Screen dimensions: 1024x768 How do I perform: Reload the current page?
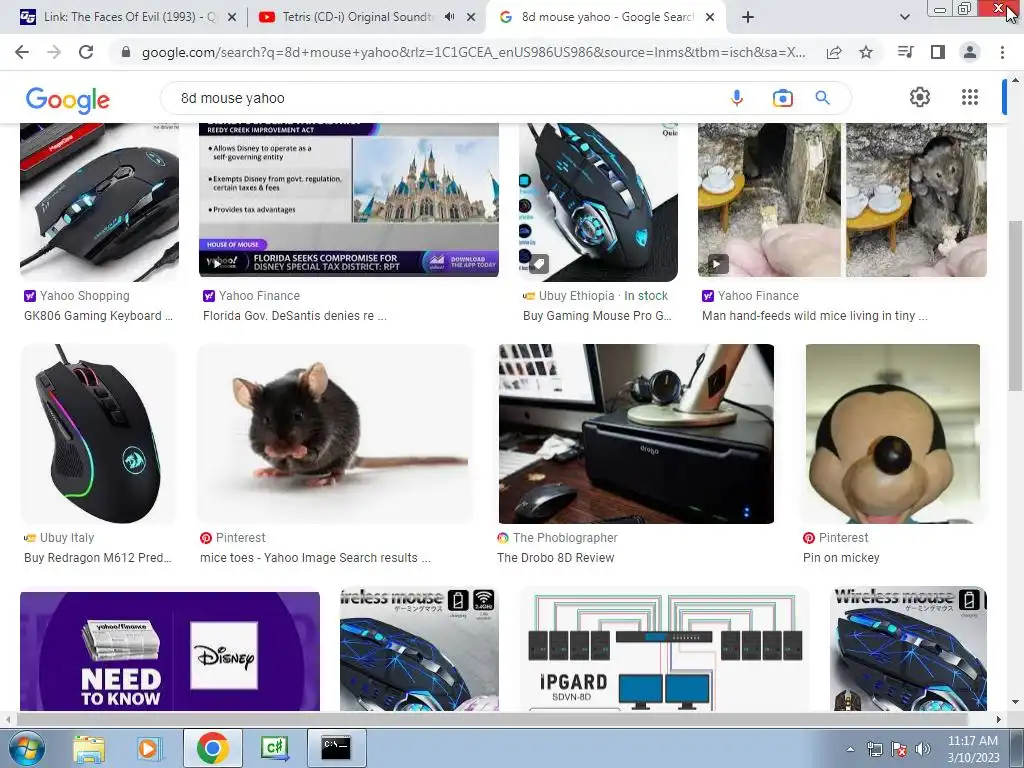[x=86, y=52]
